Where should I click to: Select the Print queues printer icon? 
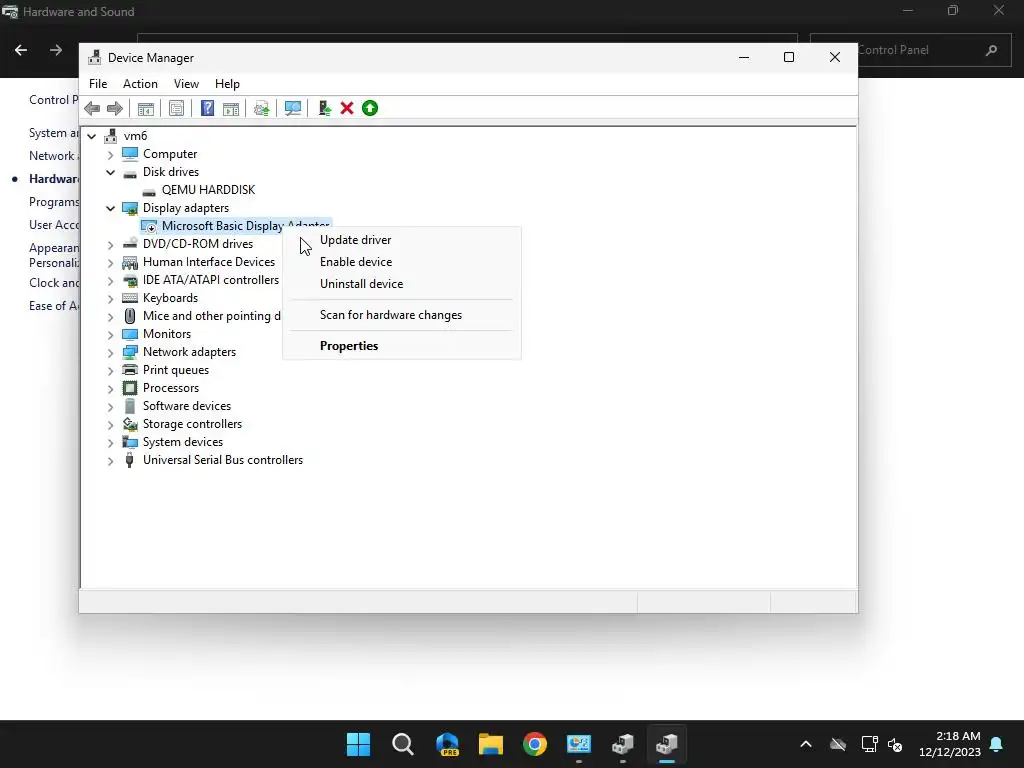tap(130, 370)
